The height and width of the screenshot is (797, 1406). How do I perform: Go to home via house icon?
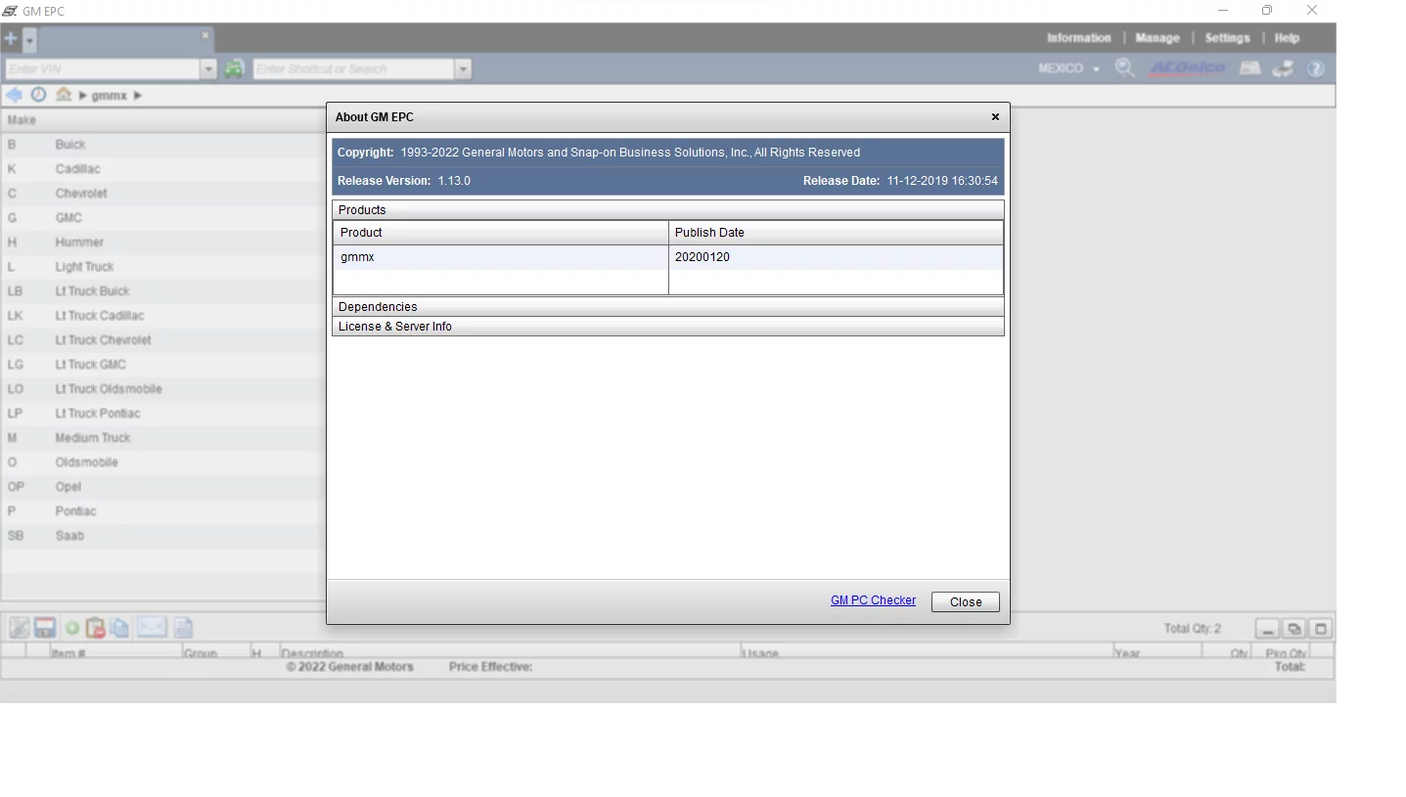(63, 95)
